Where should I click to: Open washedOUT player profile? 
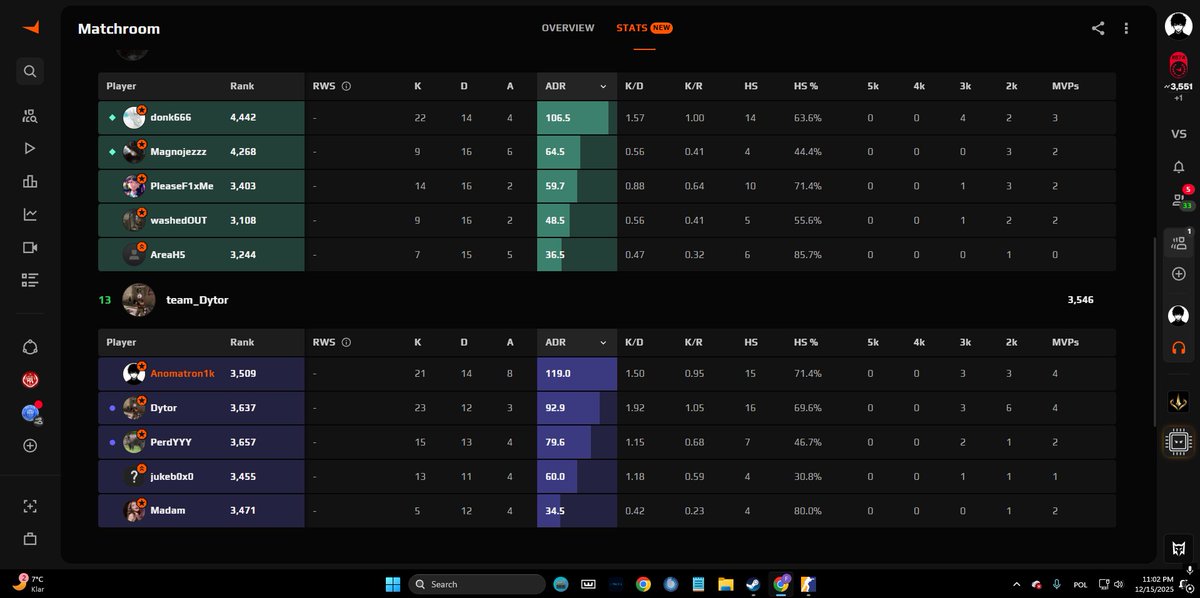coord(179,220)
